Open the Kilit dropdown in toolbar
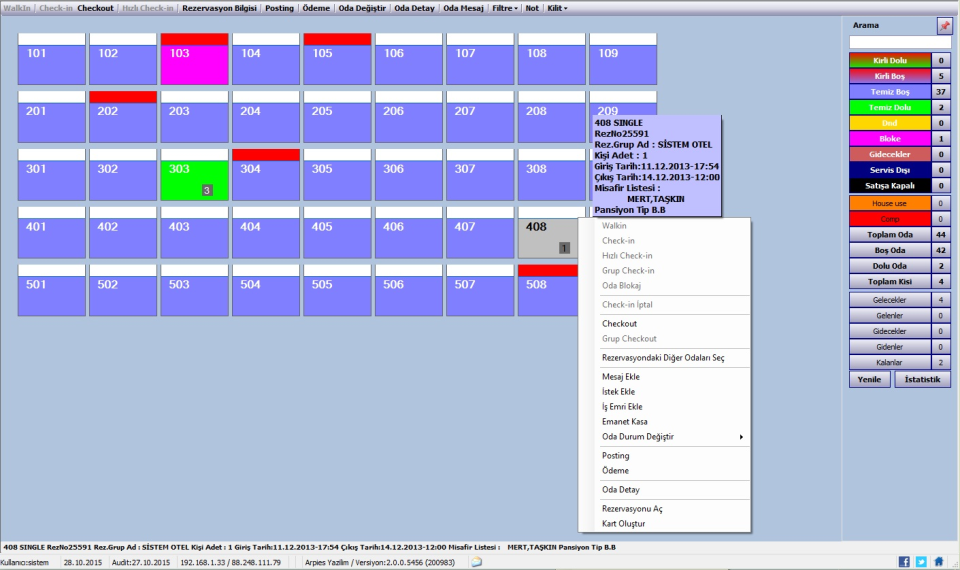This screenshot has height=570, width=960. [557, 8]
